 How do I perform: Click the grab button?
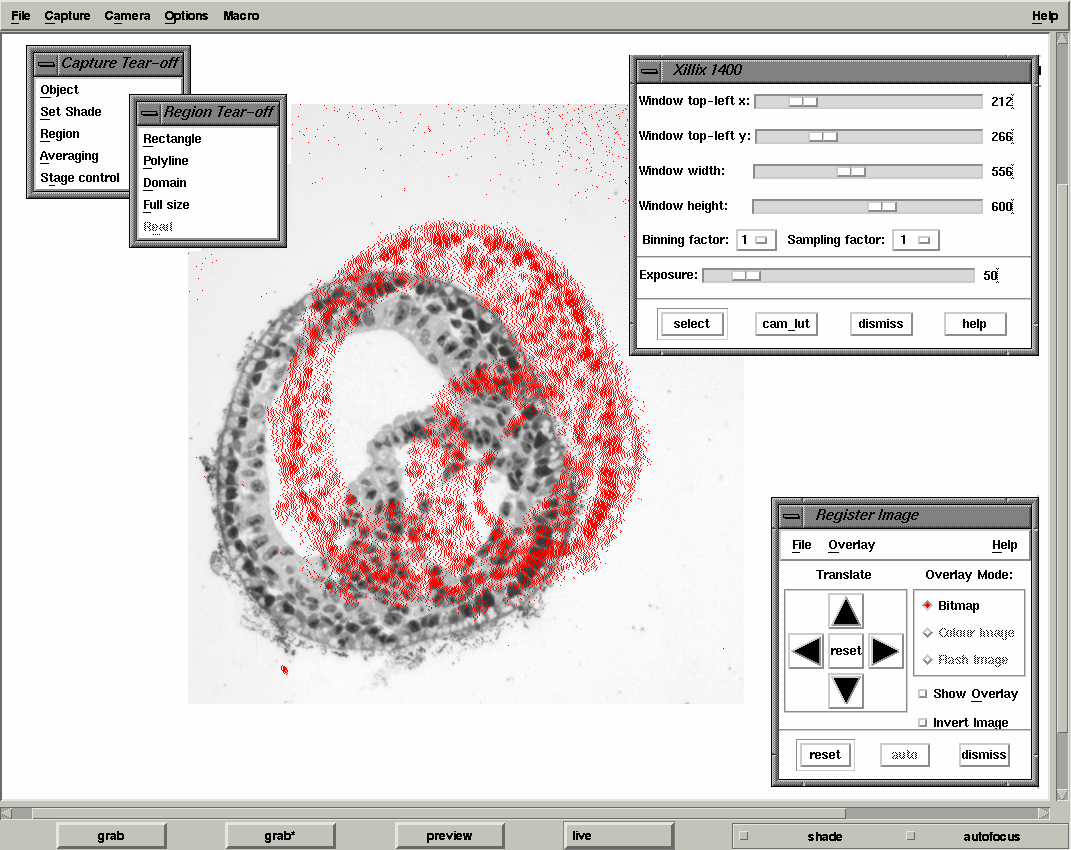(x=111, y=836)
